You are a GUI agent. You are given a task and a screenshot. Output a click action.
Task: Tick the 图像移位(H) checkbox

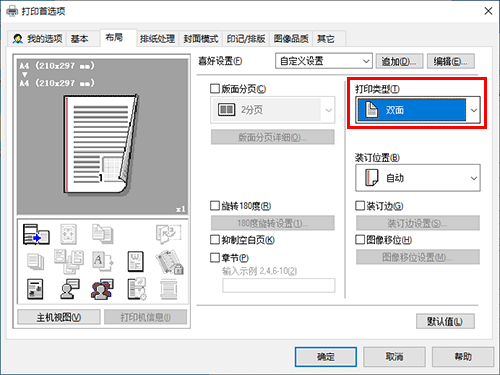(360, 239)
